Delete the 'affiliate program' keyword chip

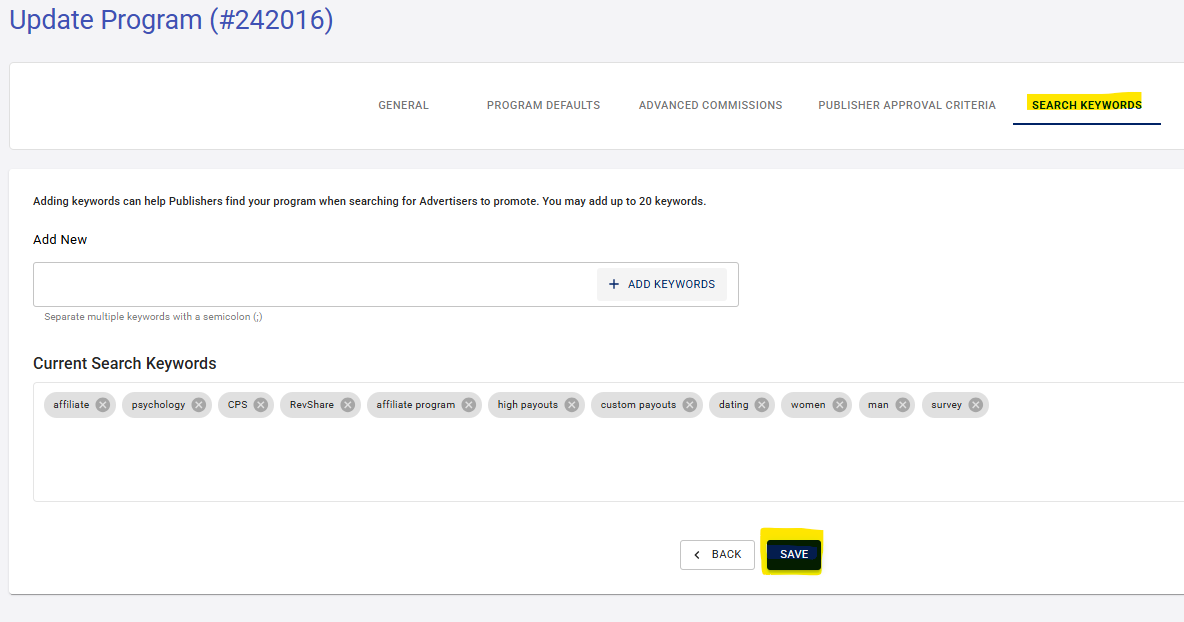tap(469, 405)
